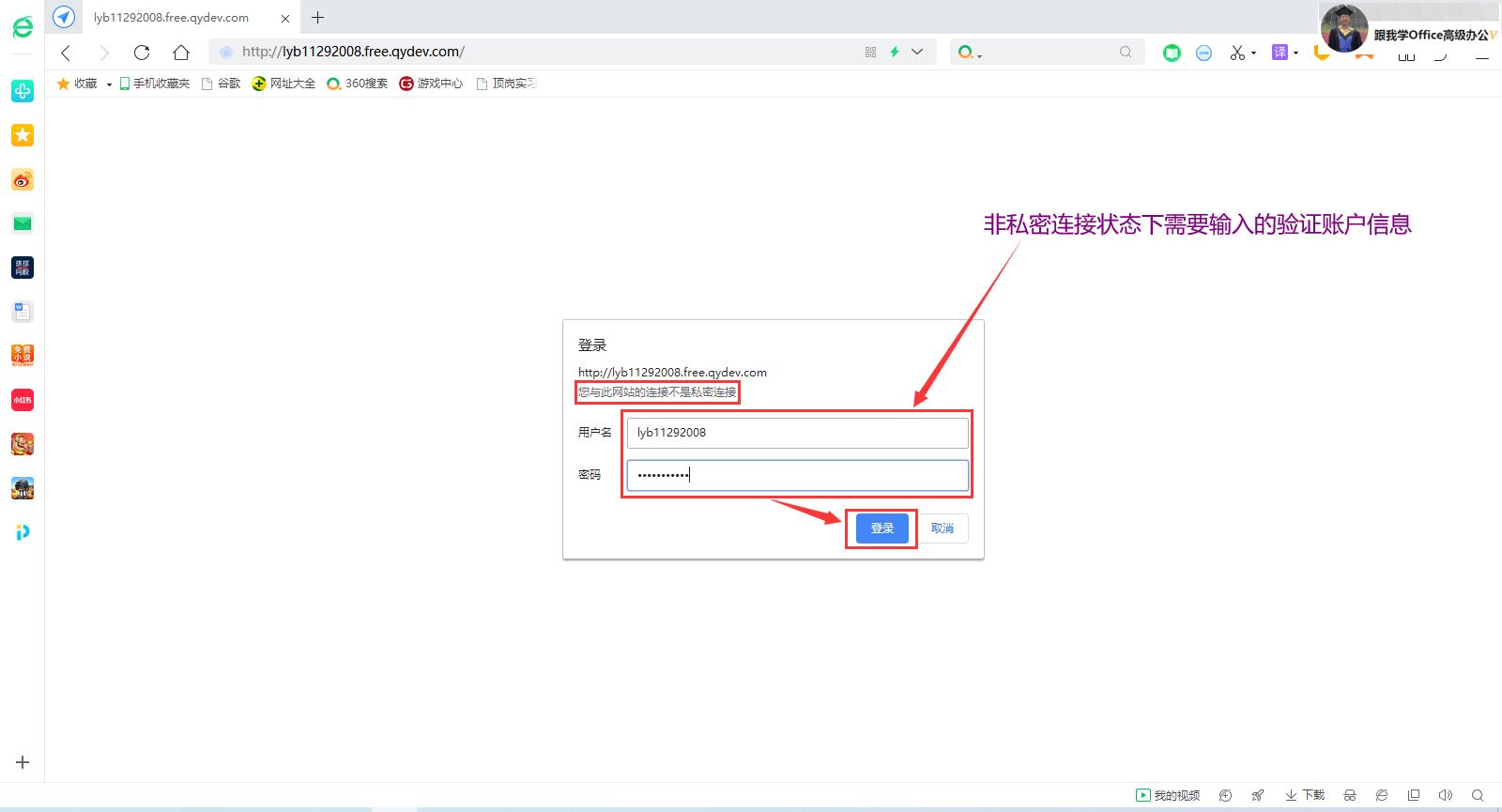Expand the translate extension dropdown arrow

pyautogui.click(x=1295, y=54)
